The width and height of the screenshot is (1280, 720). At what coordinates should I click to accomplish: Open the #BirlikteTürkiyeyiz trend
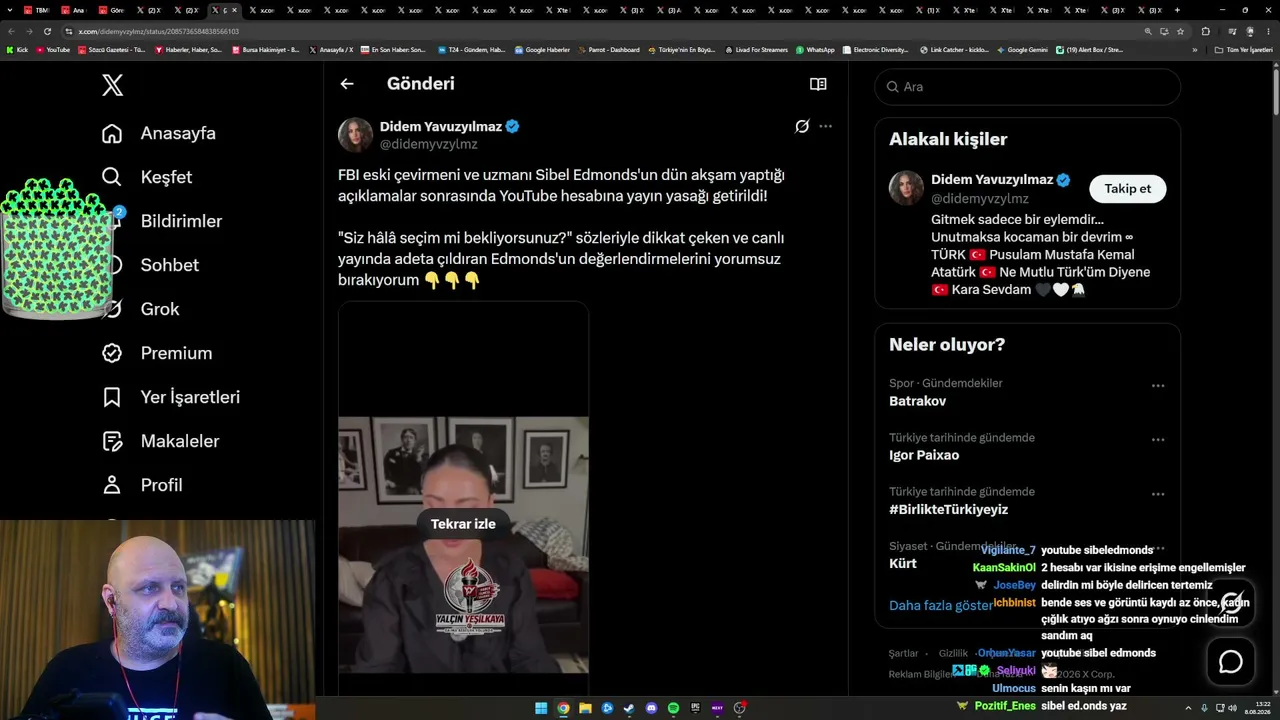pos(948,509)
